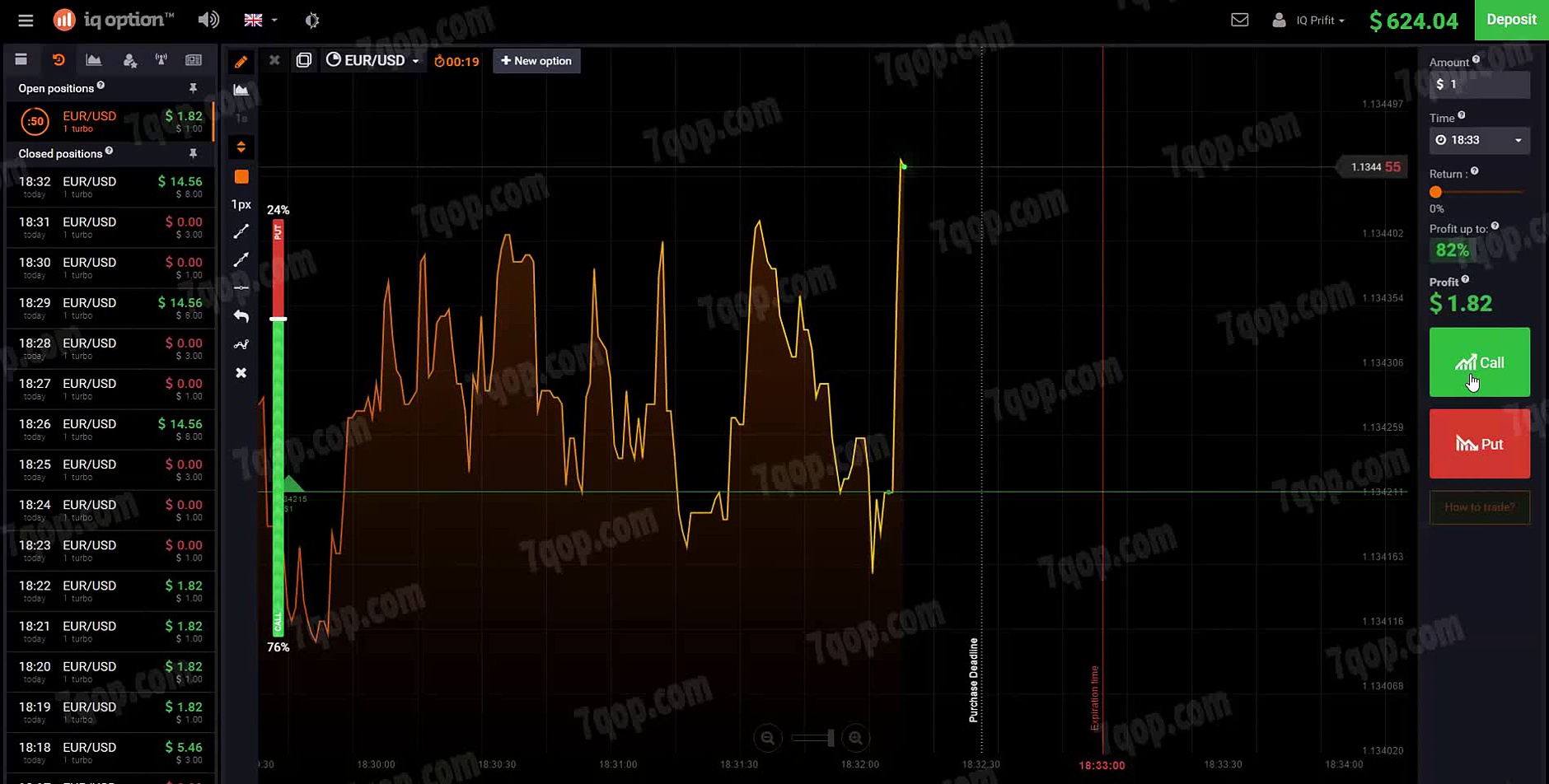Clear drawings with the X tool

point(241,373)
